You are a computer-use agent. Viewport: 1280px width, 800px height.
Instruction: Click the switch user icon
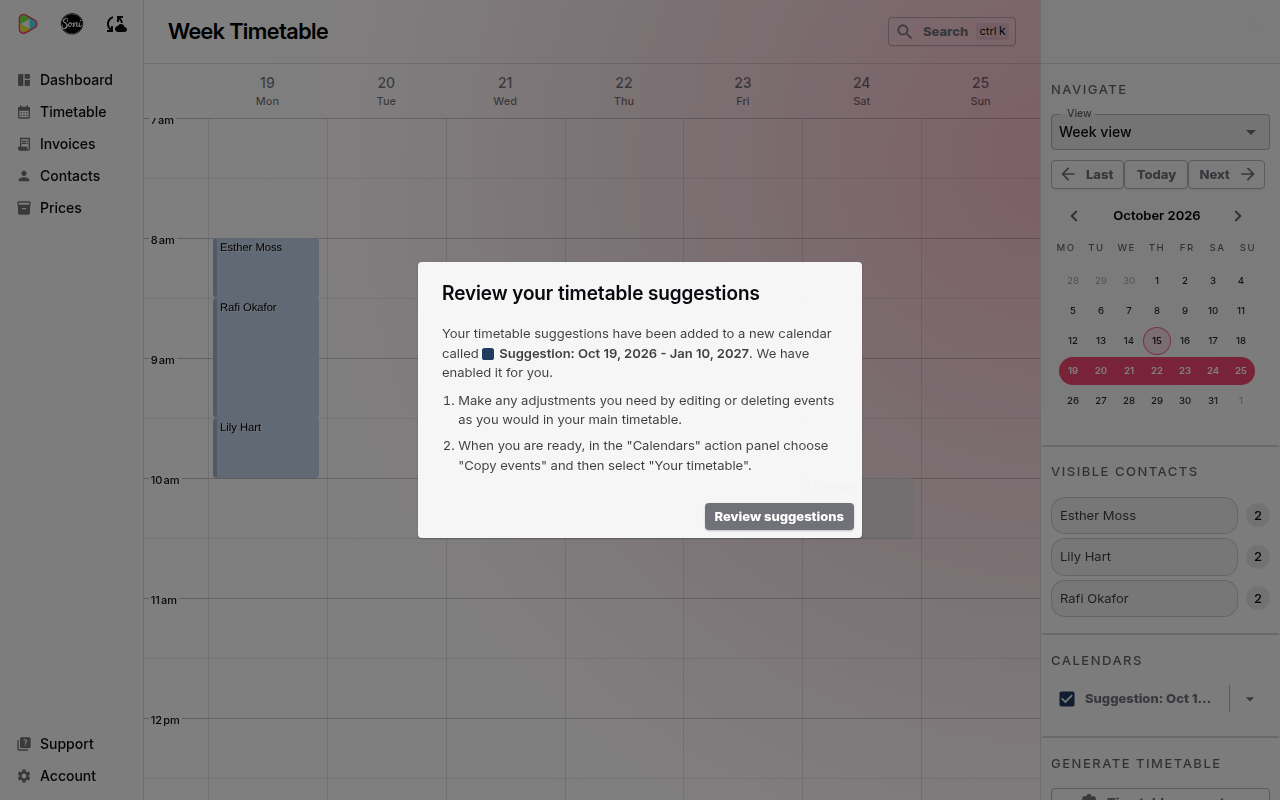116,24
